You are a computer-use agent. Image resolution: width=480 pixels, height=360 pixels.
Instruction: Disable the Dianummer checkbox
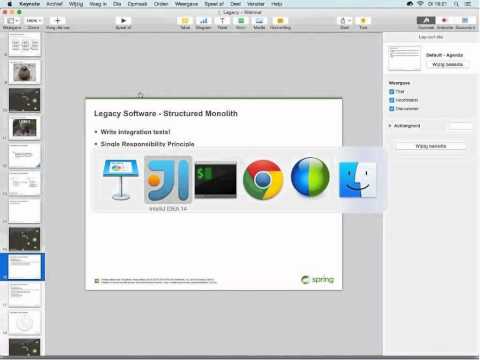(x=392, y=109)
